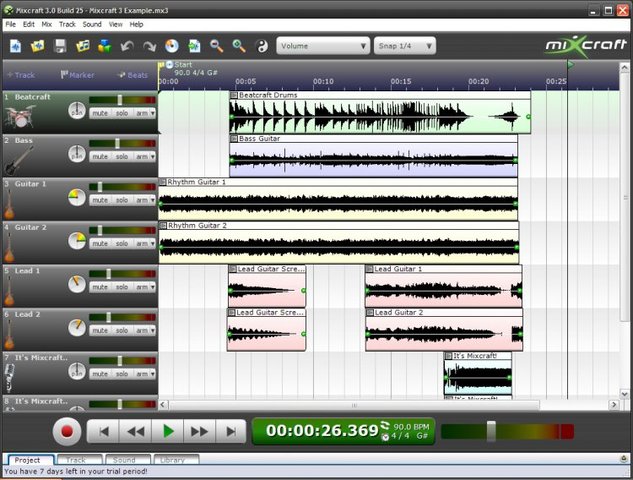Image resolution: width=633 pixels, height=480 pixels.
Task: Adjust pan knob on Guitar 1 track
Action: tap(77, 197)
